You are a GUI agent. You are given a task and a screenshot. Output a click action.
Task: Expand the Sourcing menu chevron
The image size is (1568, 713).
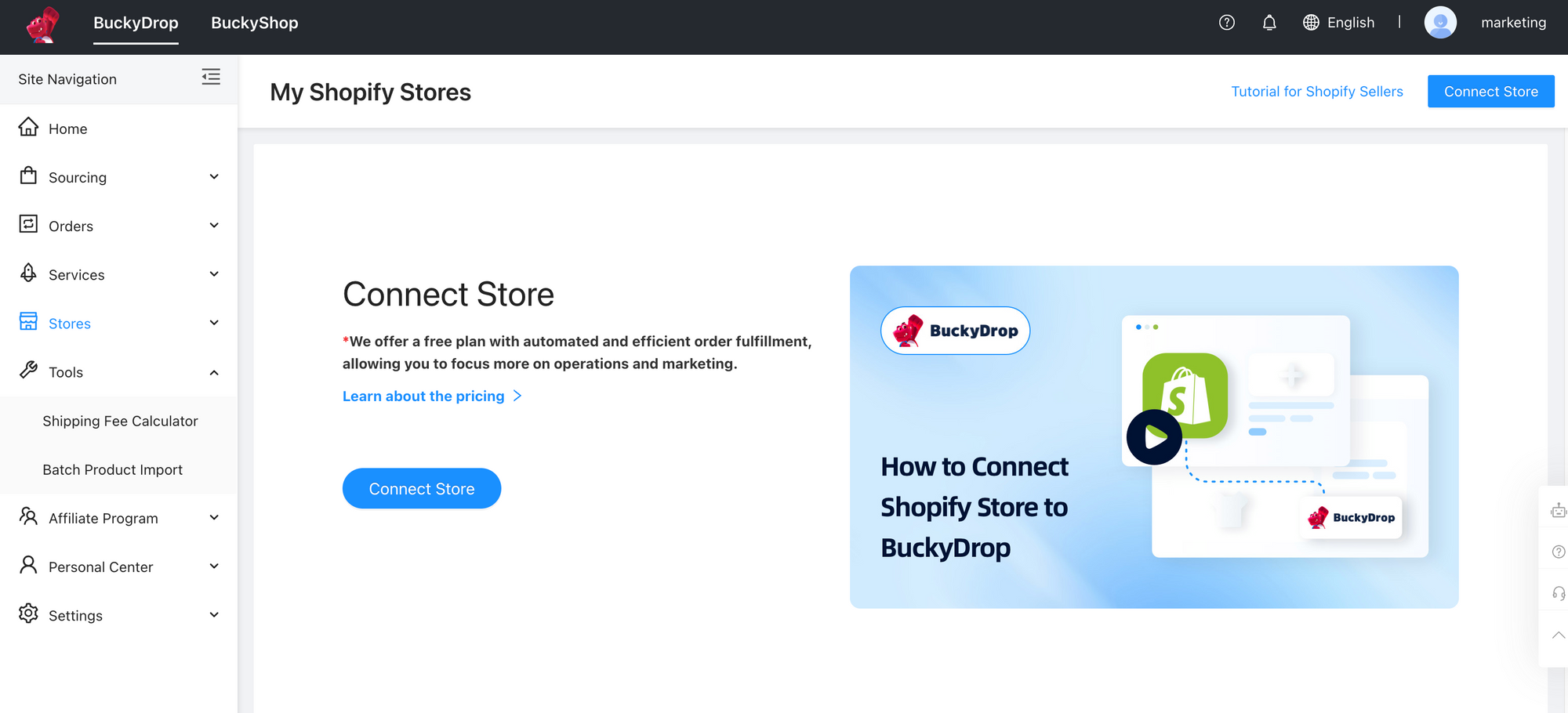tap(214, 177)
